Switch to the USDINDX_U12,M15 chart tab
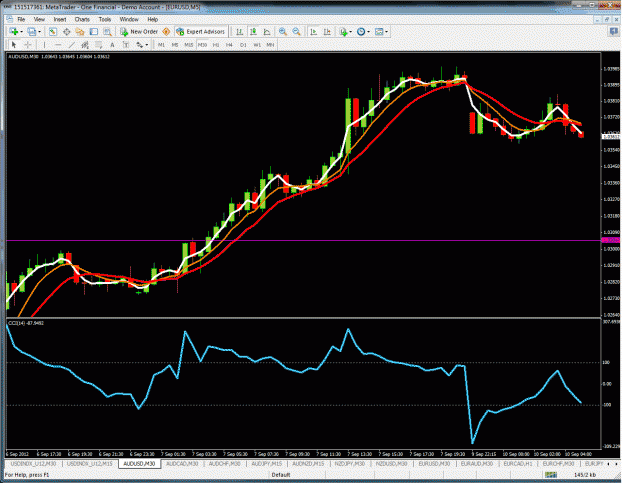The image size is (625, 483). point(89,464)
